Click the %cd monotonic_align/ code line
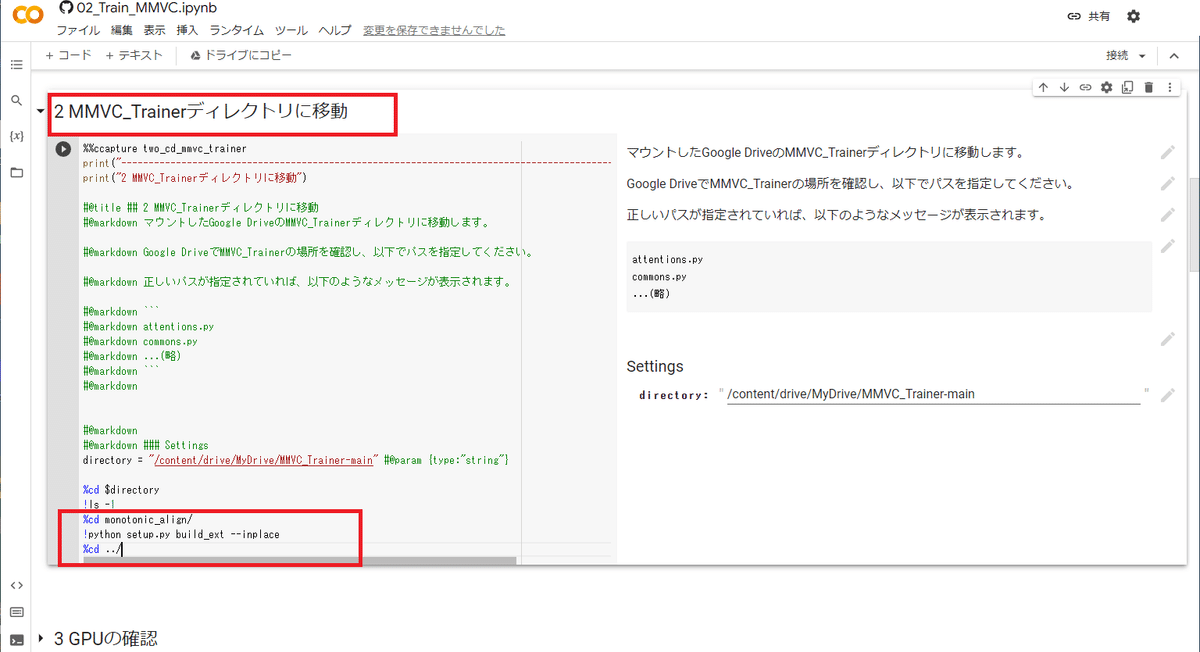Screen dimensions: 1200x652 pyautogui.click(x=137, y=520)
